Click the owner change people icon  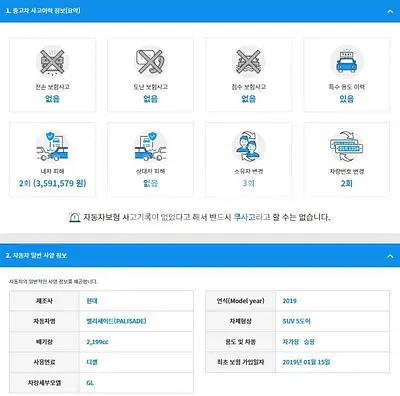pyautogui.click(x=248, y=146)
